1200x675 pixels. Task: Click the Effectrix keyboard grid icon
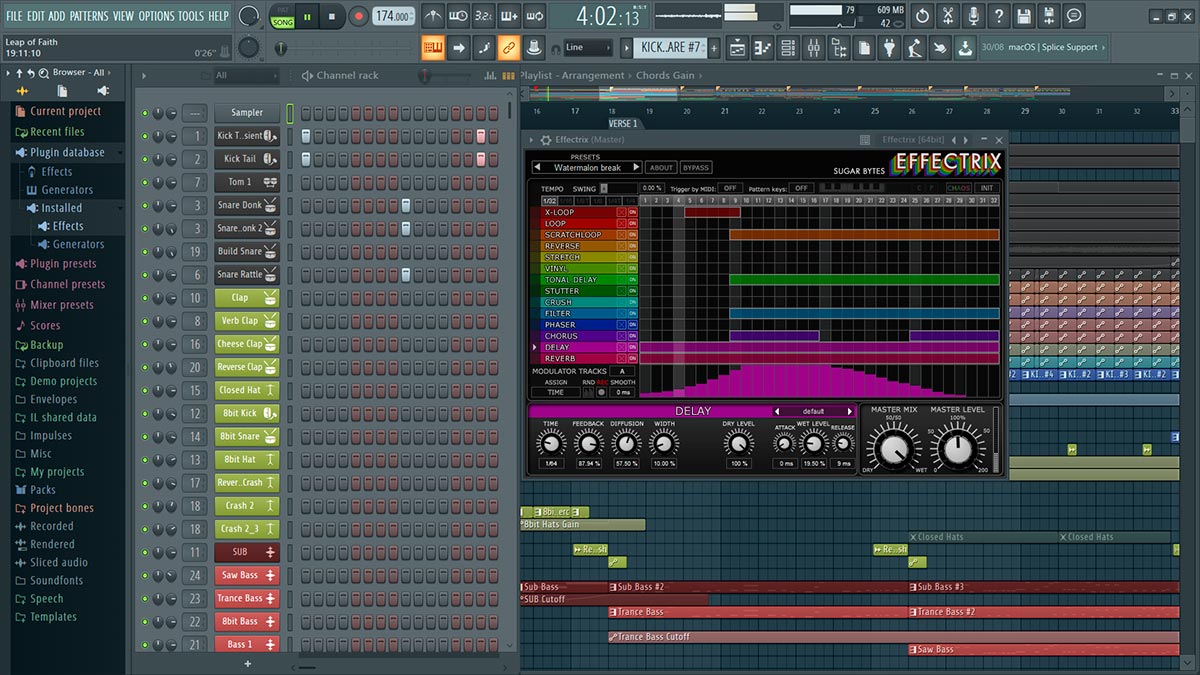pos(864,140)
